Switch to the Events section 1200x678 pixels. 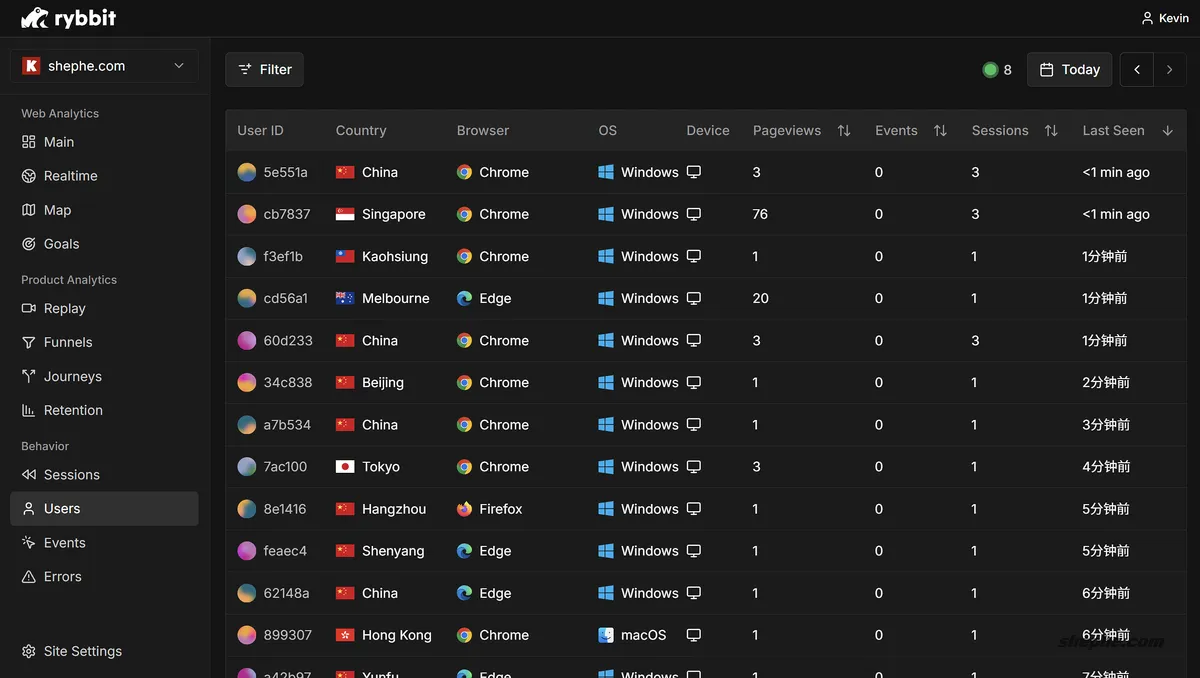pyautogui.click(x=64, y=543)
